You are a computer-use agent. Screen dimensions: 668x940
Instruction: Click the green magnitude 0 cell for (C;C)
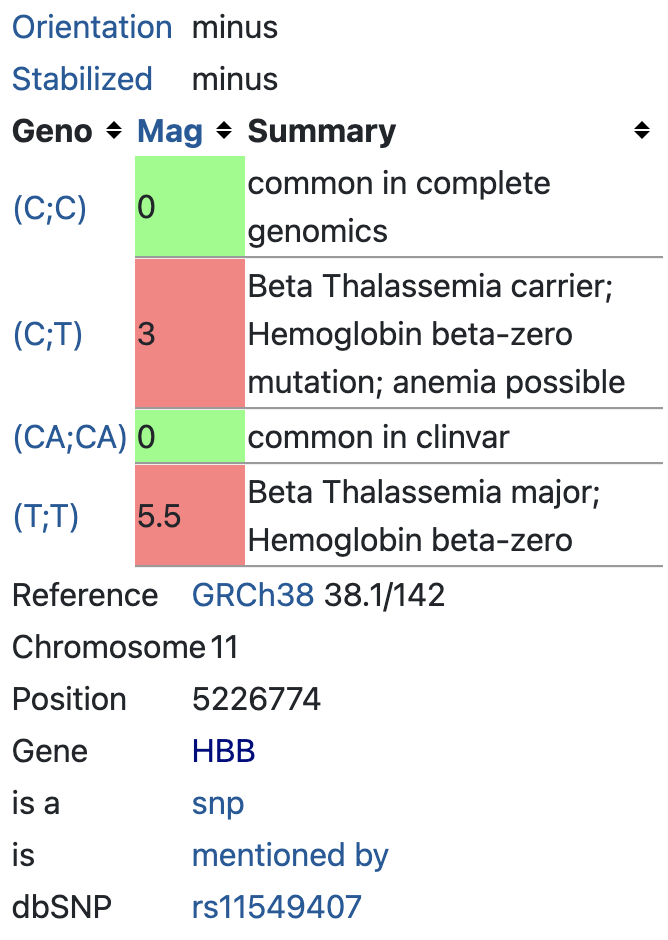[x=189, y=208]
